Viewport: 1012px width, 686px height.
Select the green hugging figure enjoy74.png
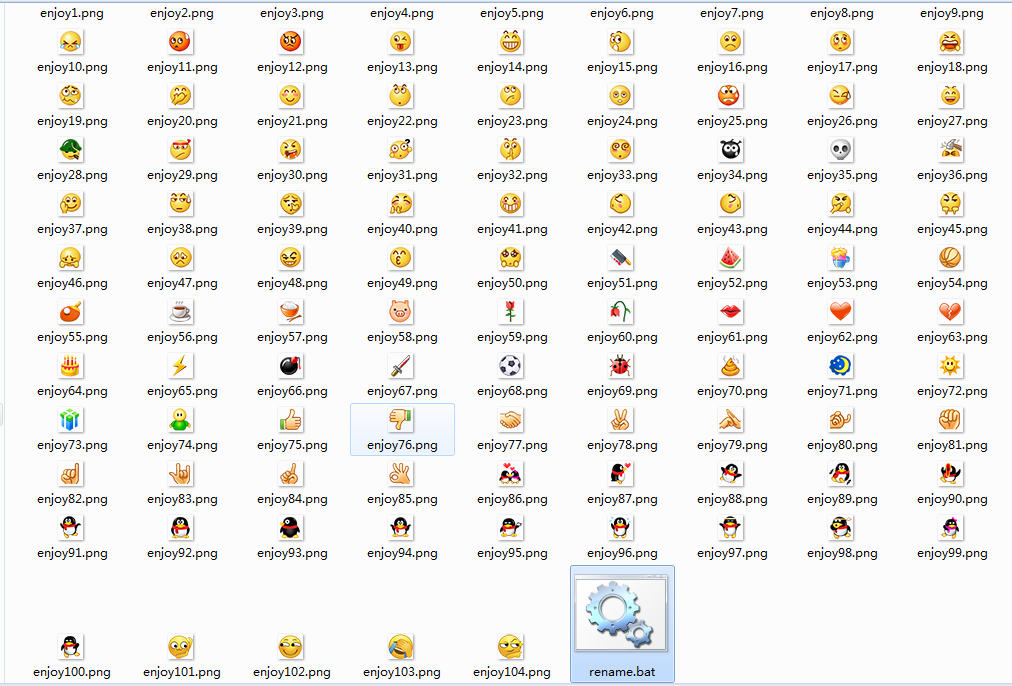(x=180, y=420)
